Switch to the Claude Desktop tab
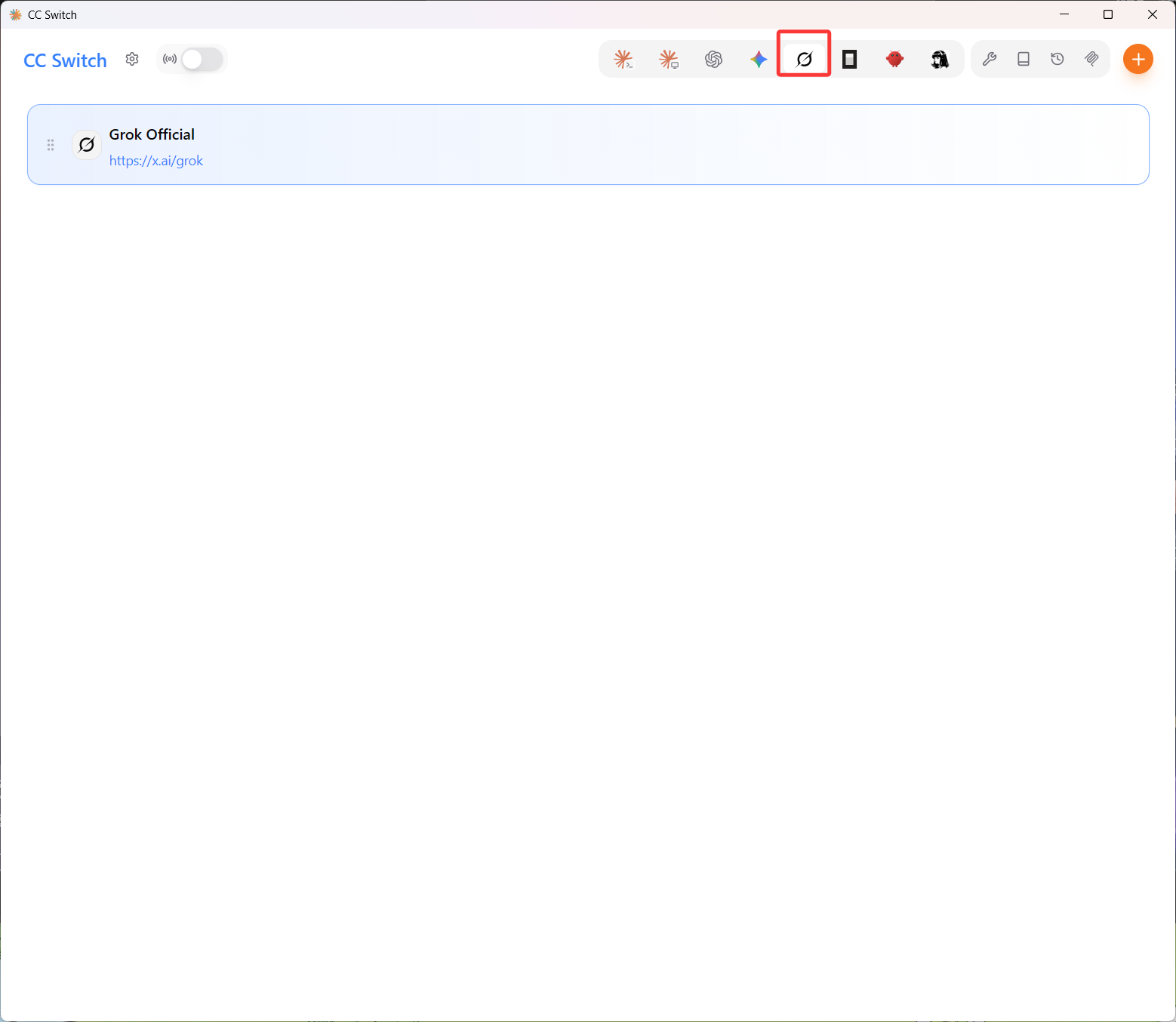The height and width of the screenshot is (1022, 1176). point(669,59)
